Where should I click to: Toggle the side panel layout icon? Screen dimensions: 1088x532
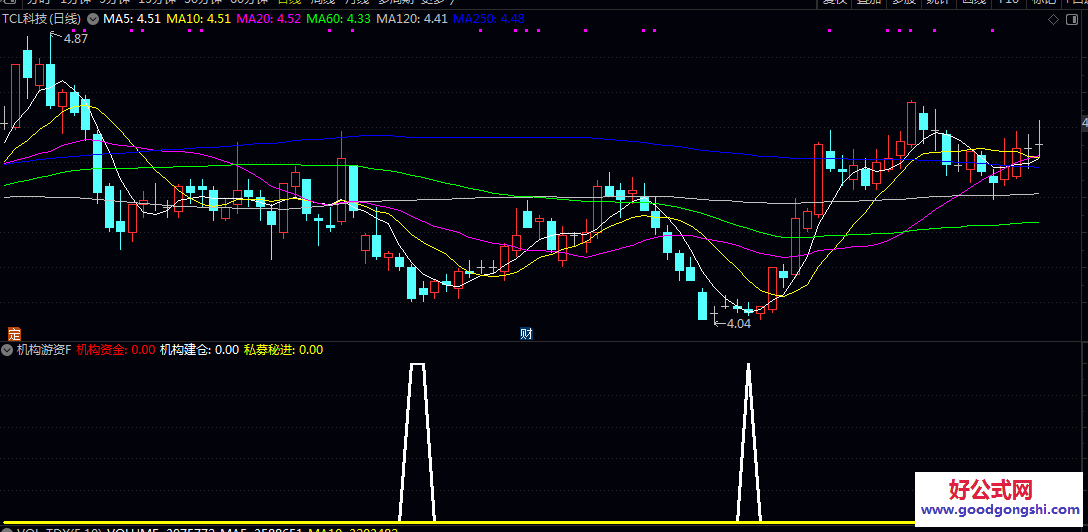click(x=1074, y=19)
